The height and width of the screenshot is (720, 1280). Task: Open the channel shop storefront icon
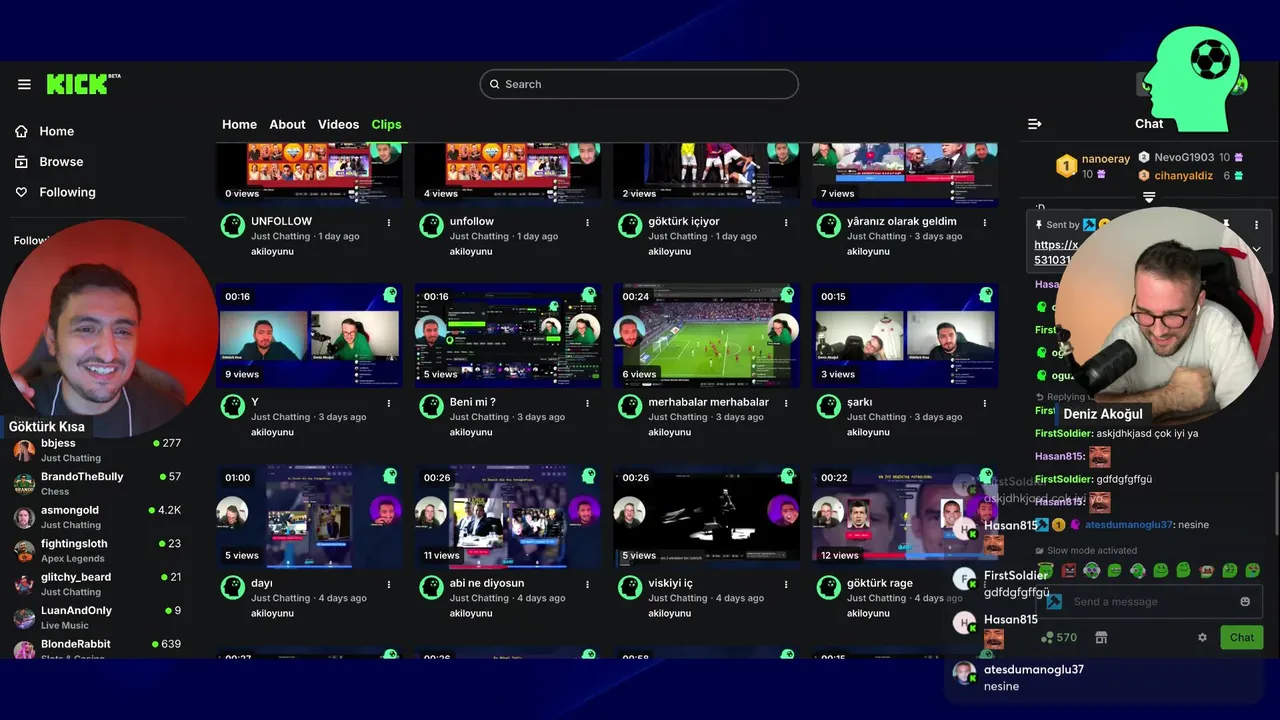click(1101, 637)
